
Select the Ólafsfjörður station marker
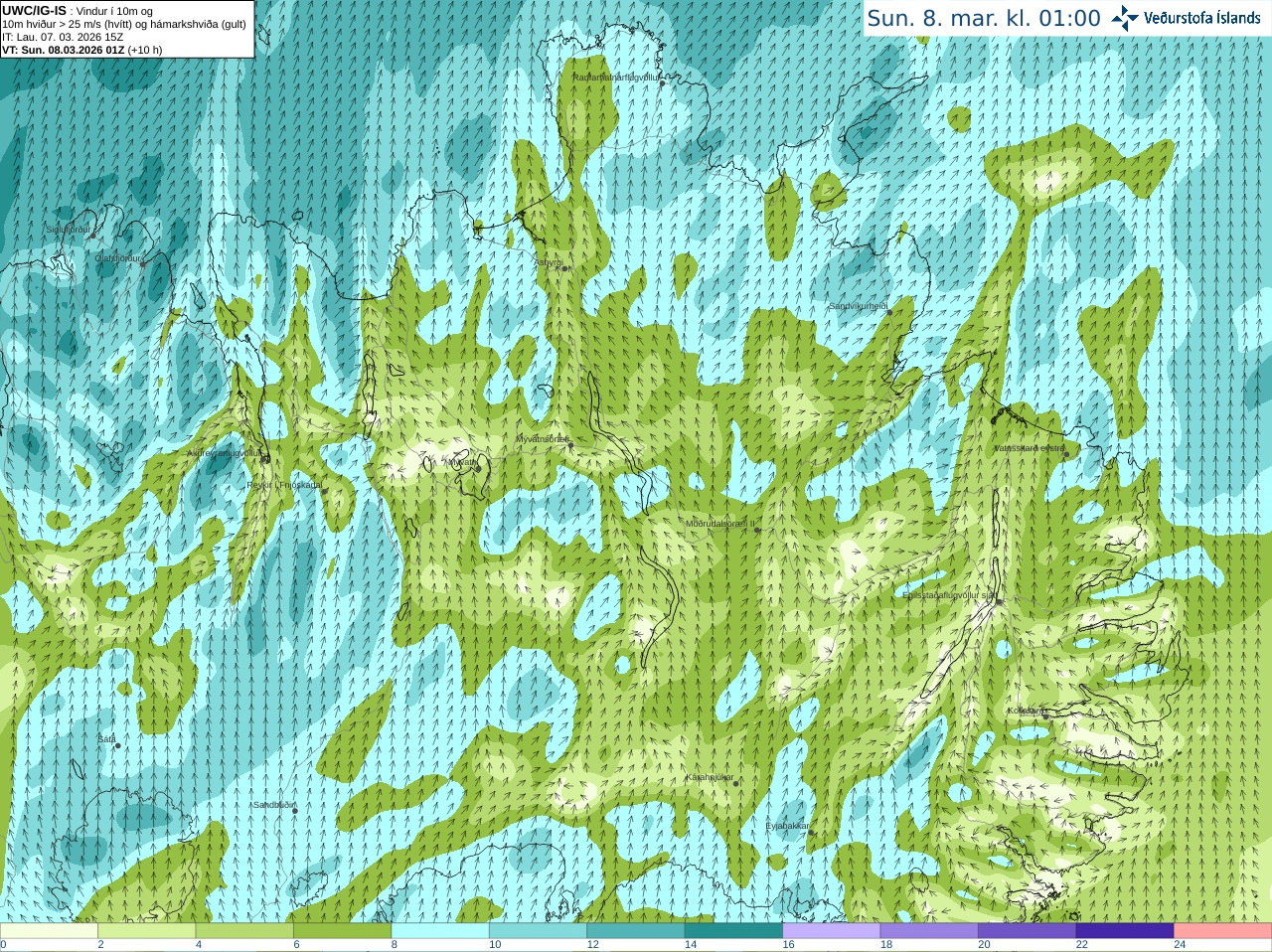143,263
